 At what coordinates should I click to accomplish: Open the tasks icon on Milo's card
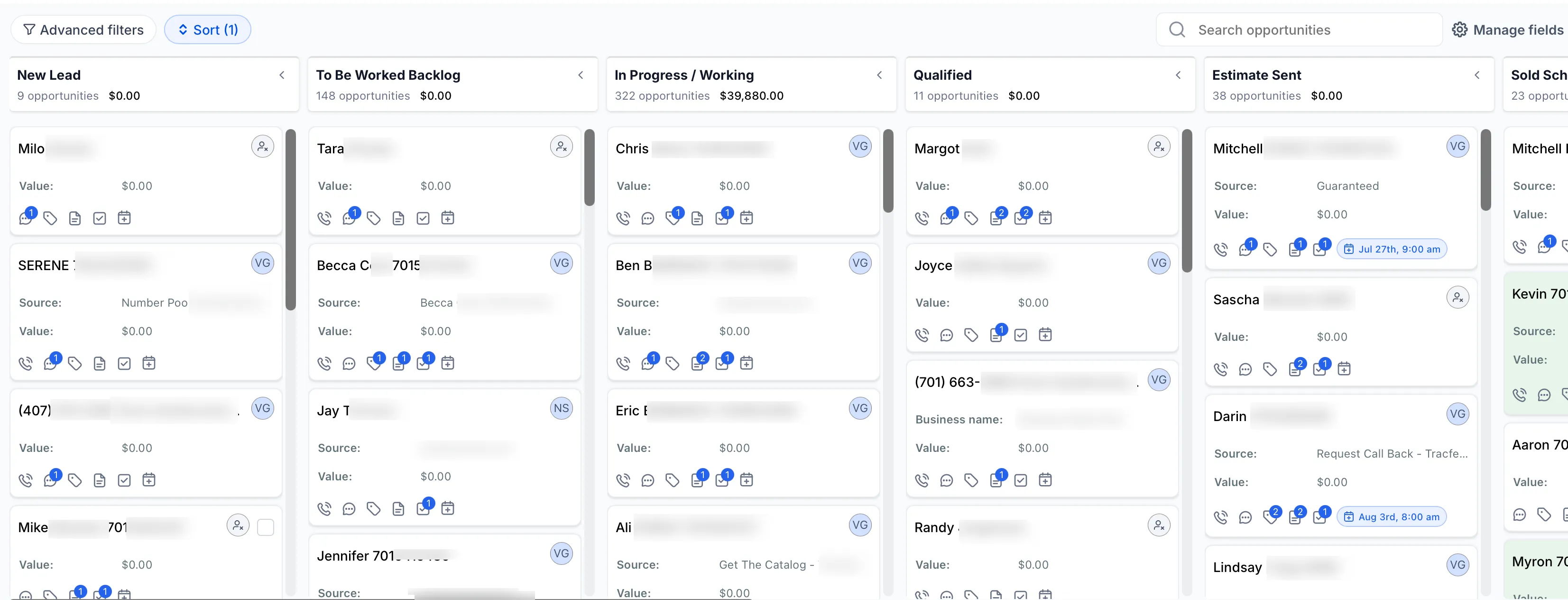tap(100, 218)
